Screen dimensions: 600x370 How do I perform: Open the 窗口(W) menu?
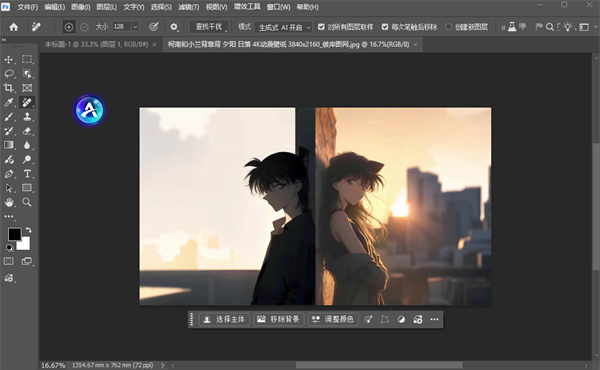coord(278,7)
